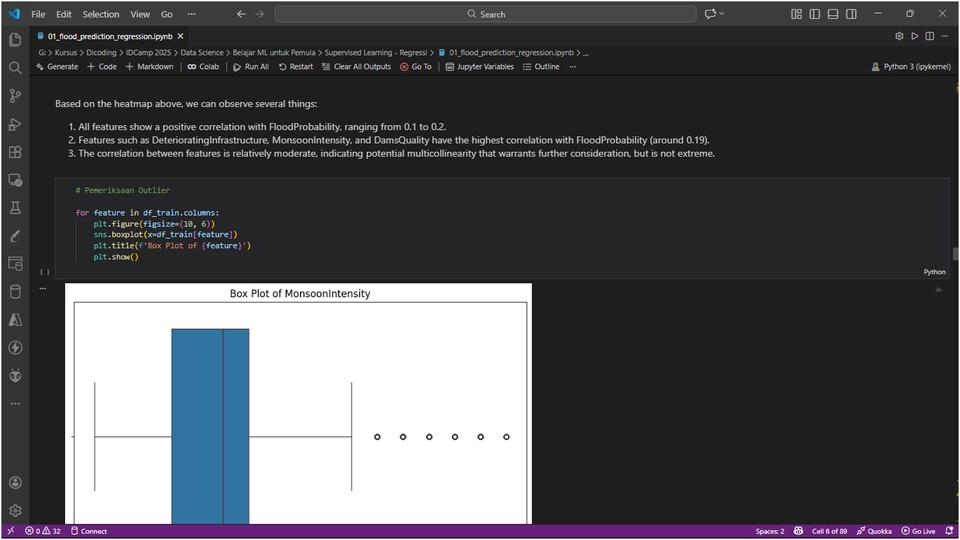Open the Accounts icon in activity bar
This screenshot has width=960, height=540.
pyautogui.click(x=15, y=482)
